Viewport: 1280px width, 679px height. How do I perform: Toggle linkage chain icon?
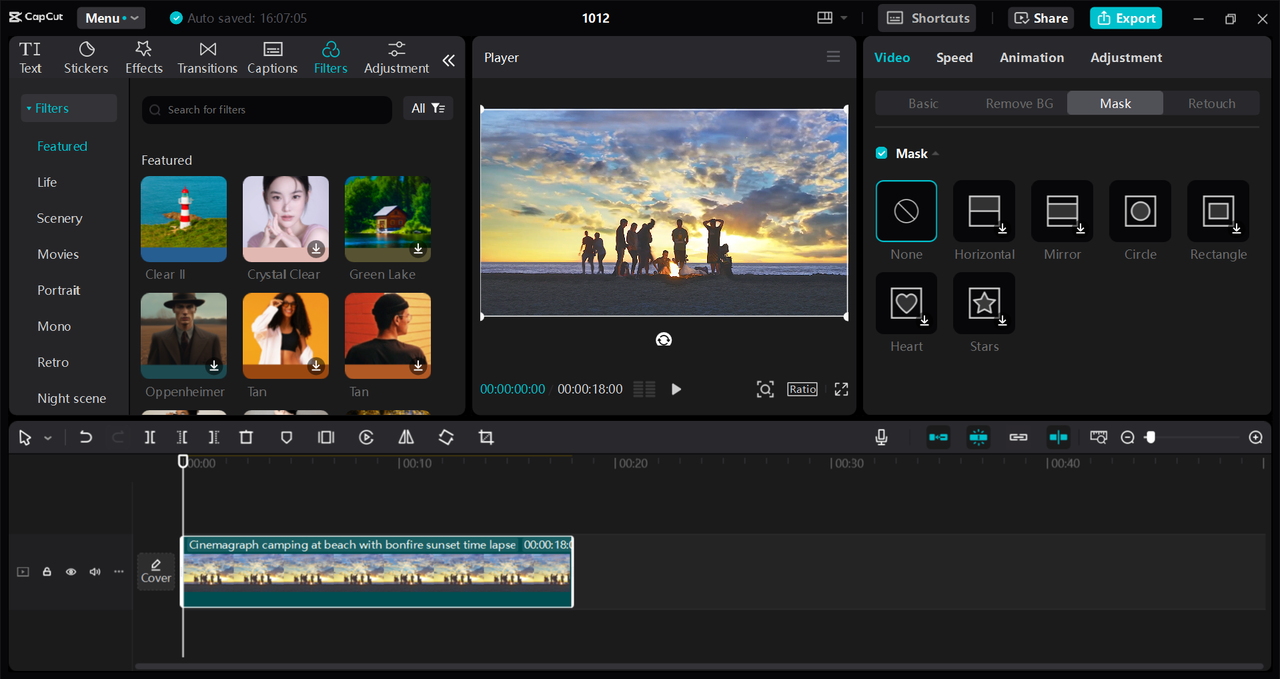[x=1018, y=437]
